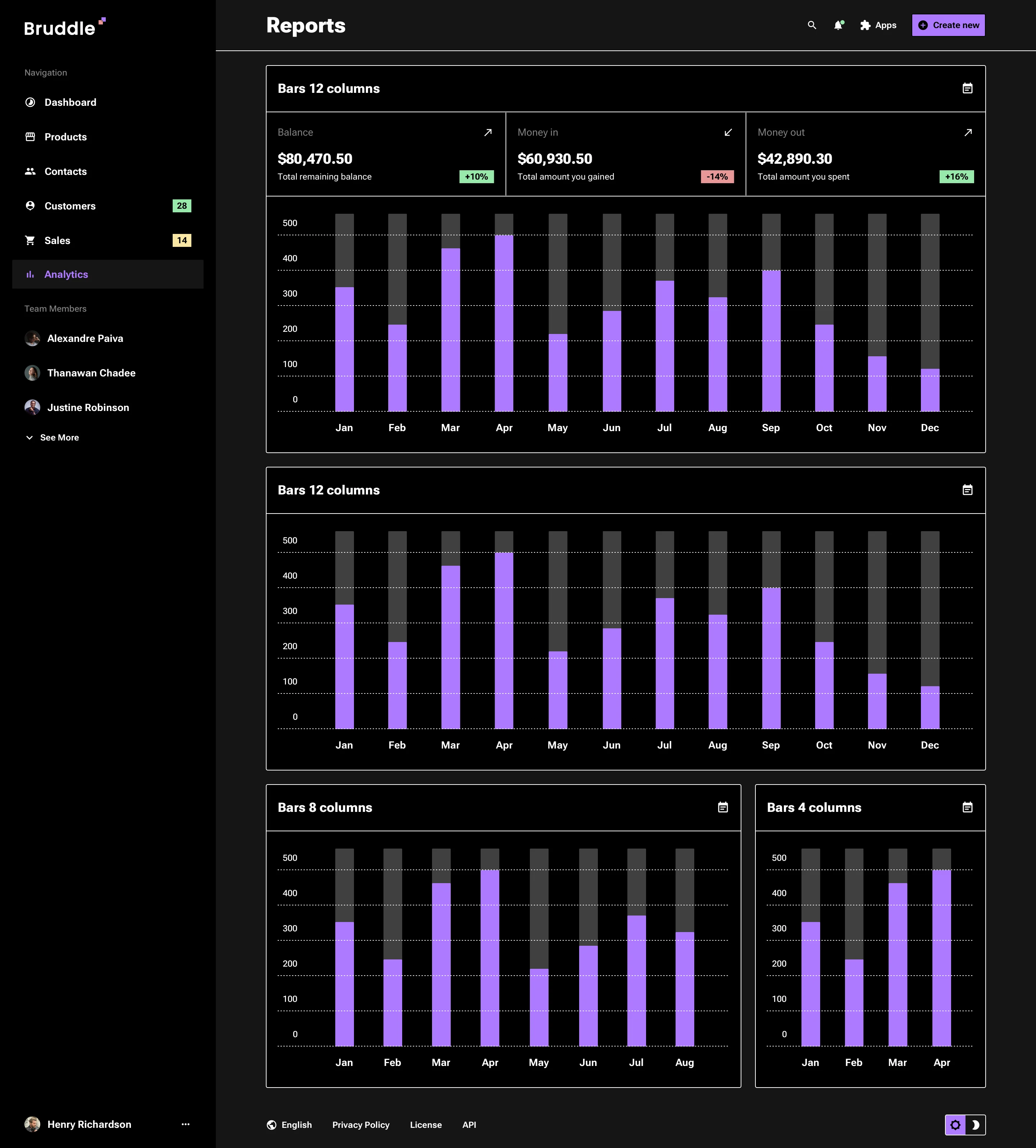The image size is (1036, 1148).
Task: Click the calendar icon on the Bars 8 columns card
Action: (722, 807)
